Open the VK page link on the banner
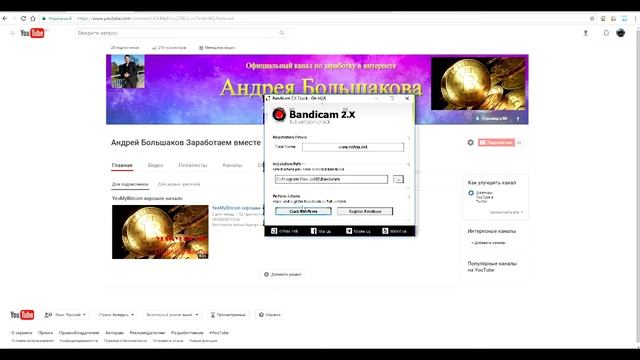Screen dimensions: 640x360 (x=491, y=118)
